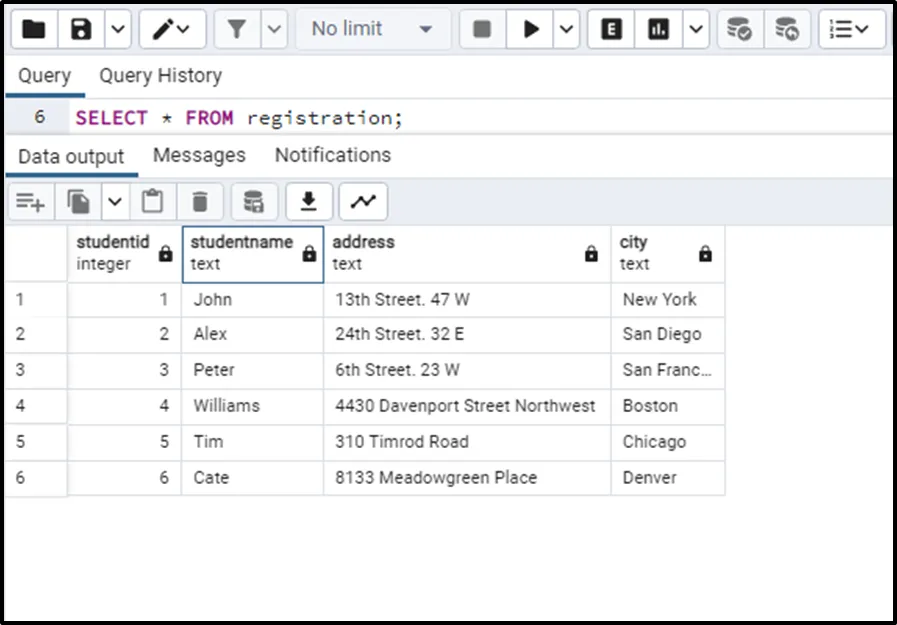Click the Add row icon
Screen dimensions: 897x625
pos(31,202)
